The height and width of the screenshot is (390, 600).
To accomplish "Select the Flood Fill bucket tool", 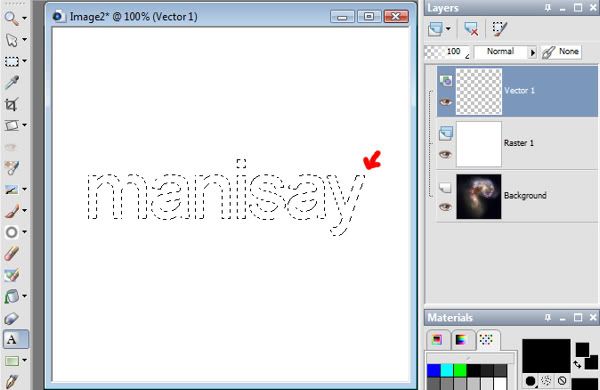I will (11, 296).
